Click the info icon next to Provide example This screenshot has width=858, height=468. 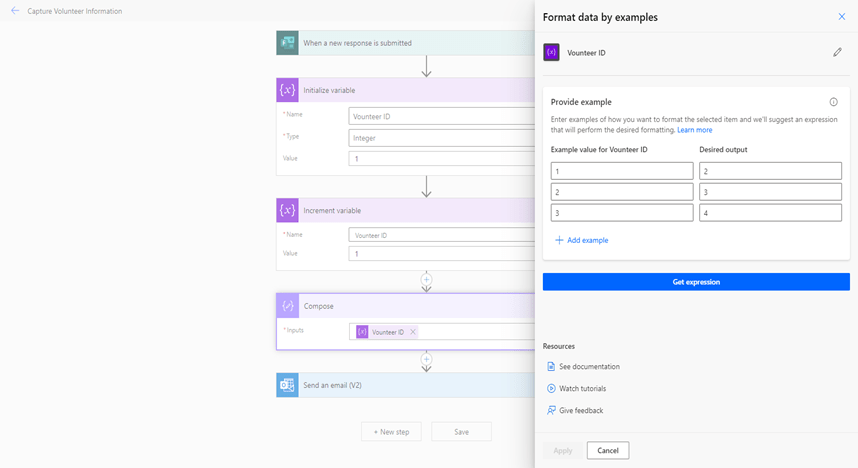tap(833, 102)
